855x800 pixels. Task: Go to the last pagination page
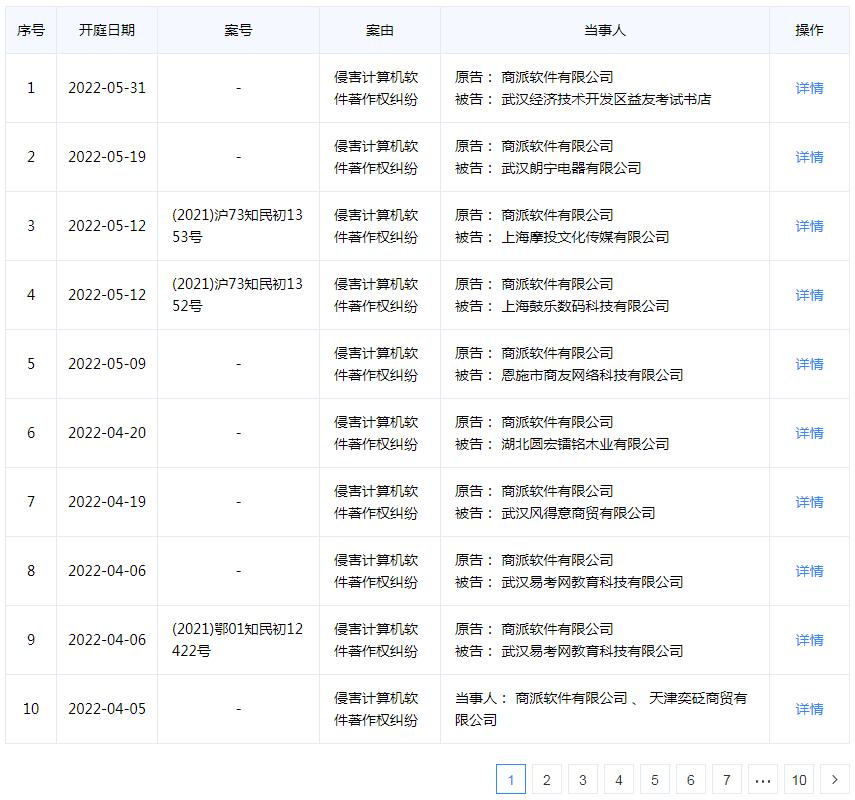(x=799, y=779)
